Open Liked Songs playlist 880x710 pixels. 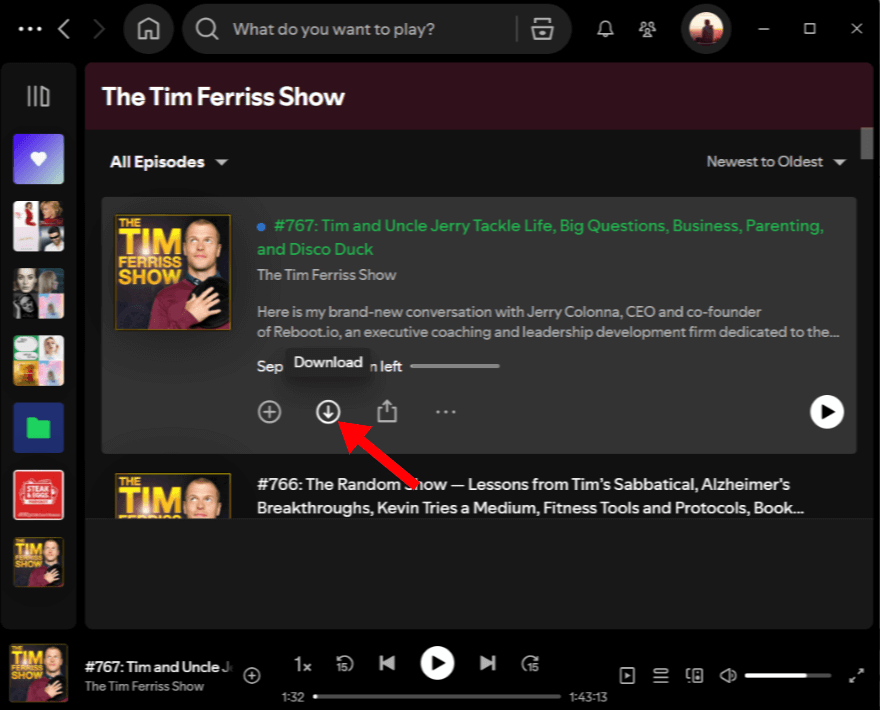click(38, 159)
